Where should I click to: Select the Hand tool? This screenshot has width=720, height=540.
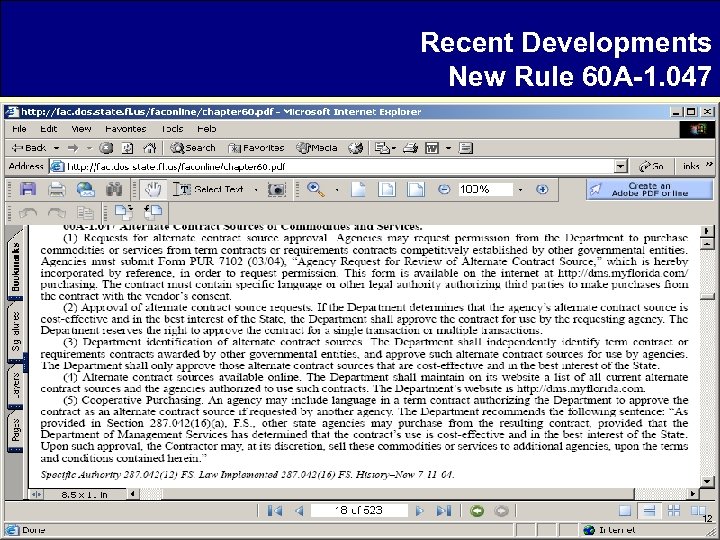click(x=153, y=189)
